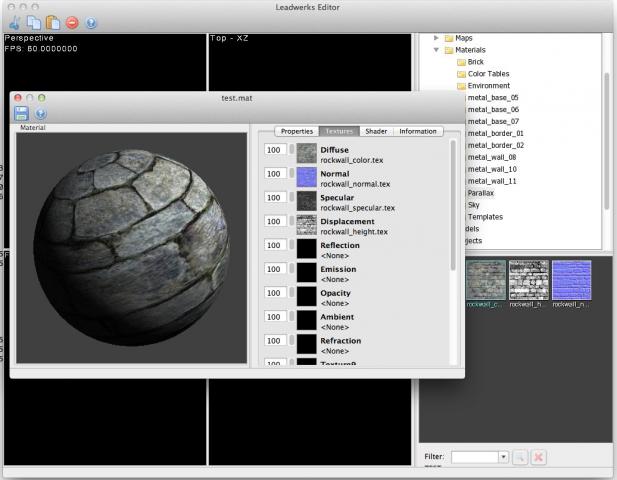Click the Diffuse value field showing 100

coord(273,150)
